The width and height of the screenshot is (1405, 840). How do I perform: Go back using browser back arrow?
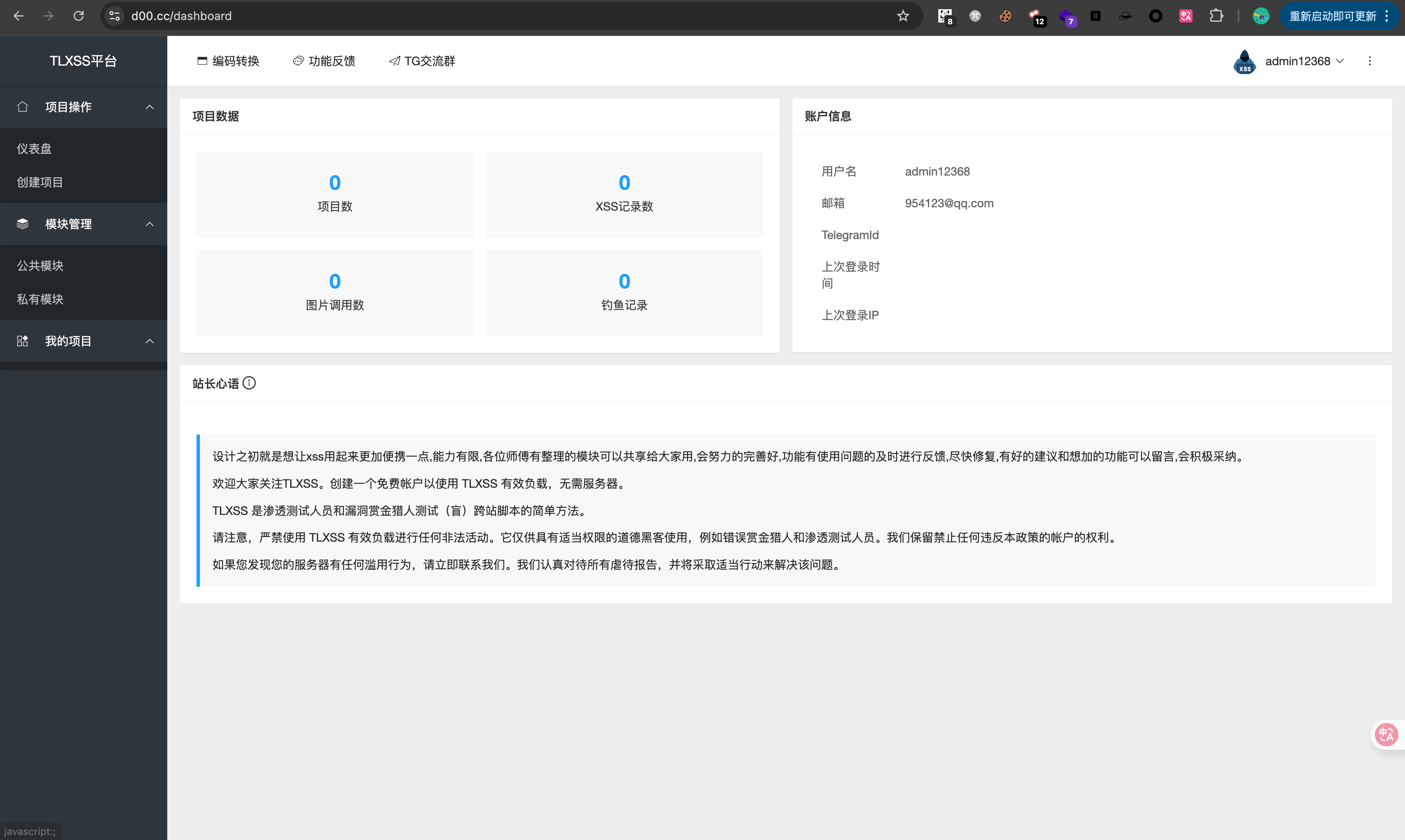19,16
